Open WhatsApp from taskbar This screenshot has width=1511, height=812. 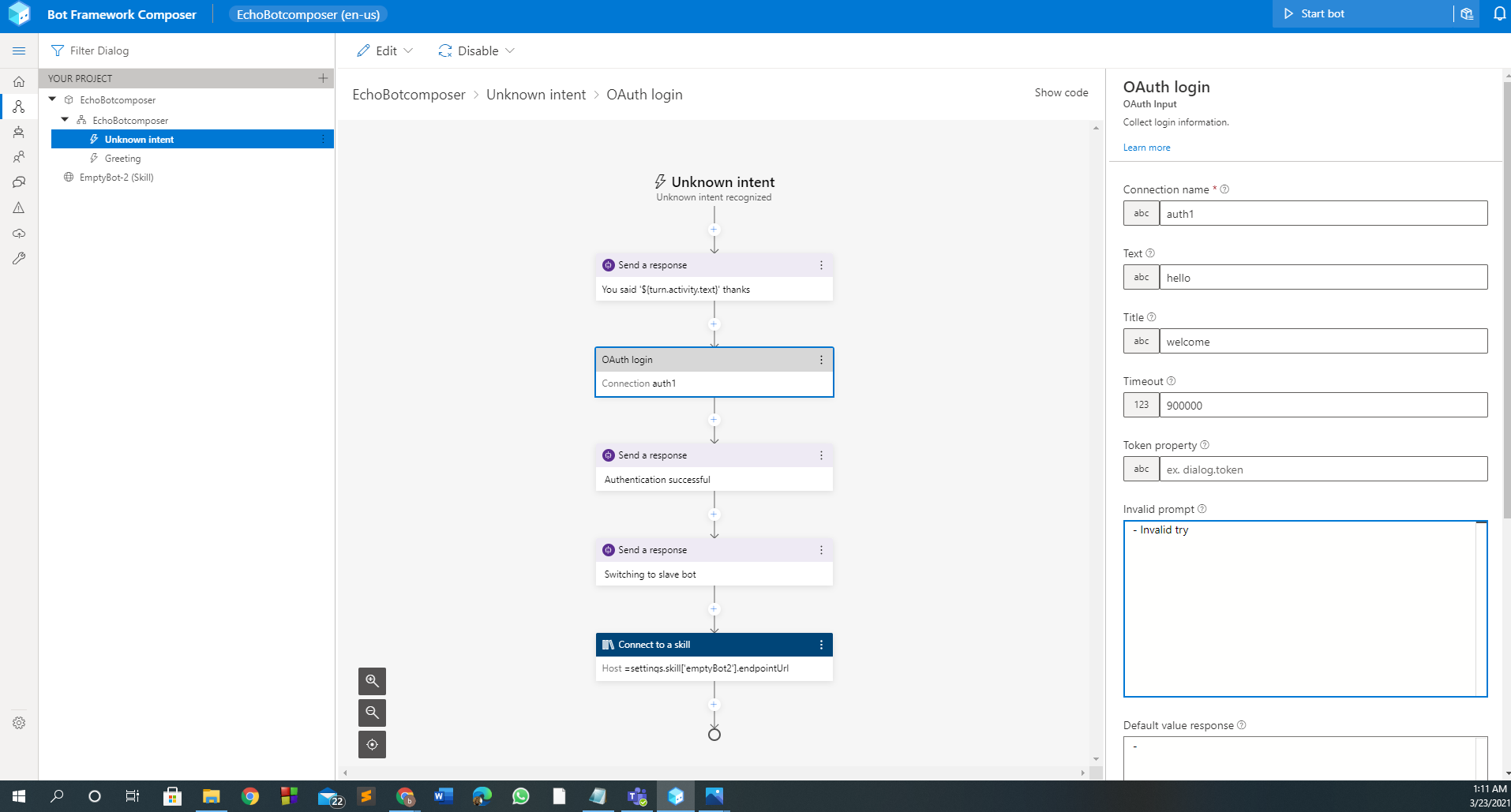coord(521,796)
